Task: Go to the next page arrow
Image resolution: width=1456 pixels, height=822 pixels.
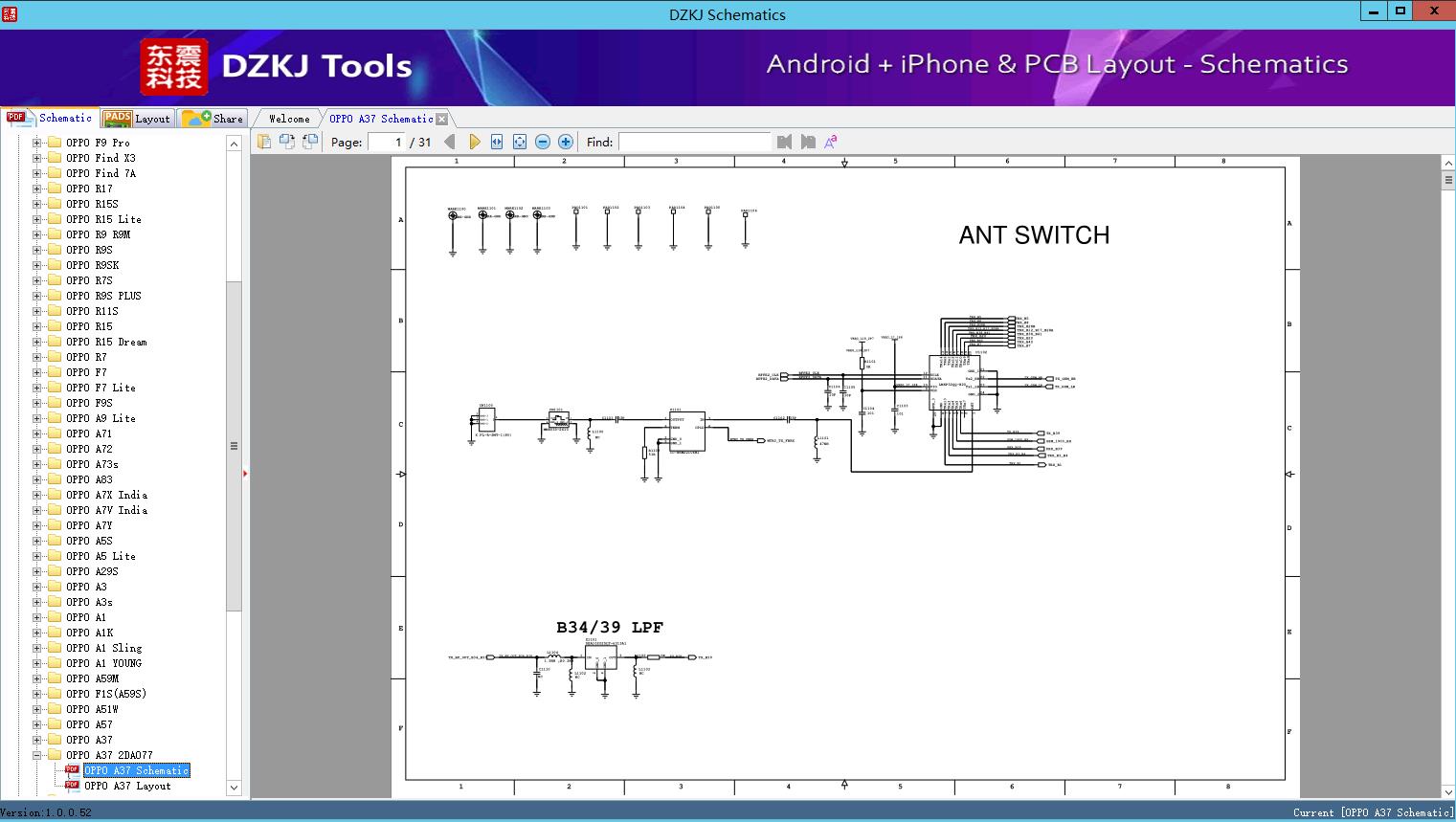Action: coord(474,142)
